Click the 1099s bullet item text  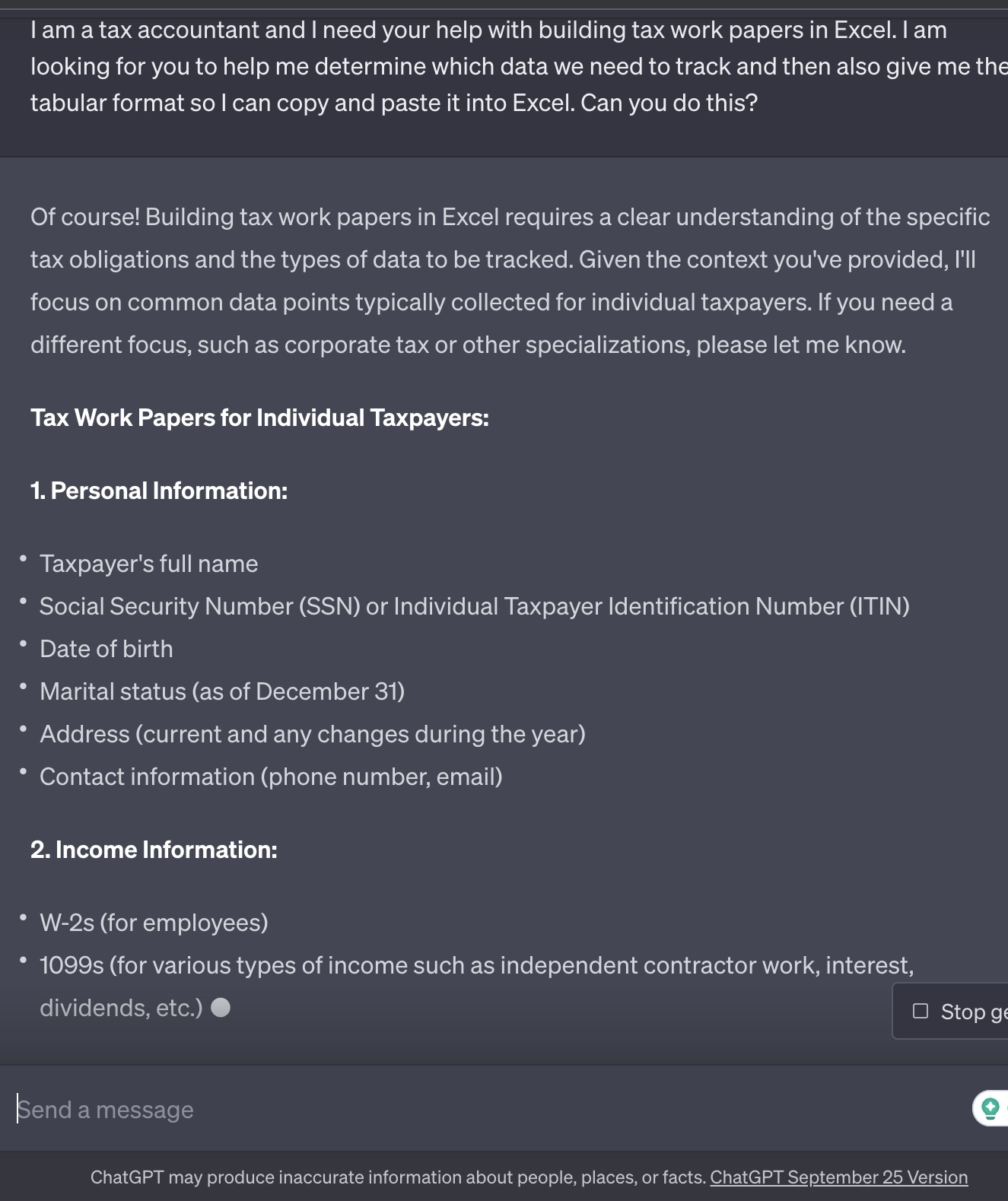tap(476, 965)
